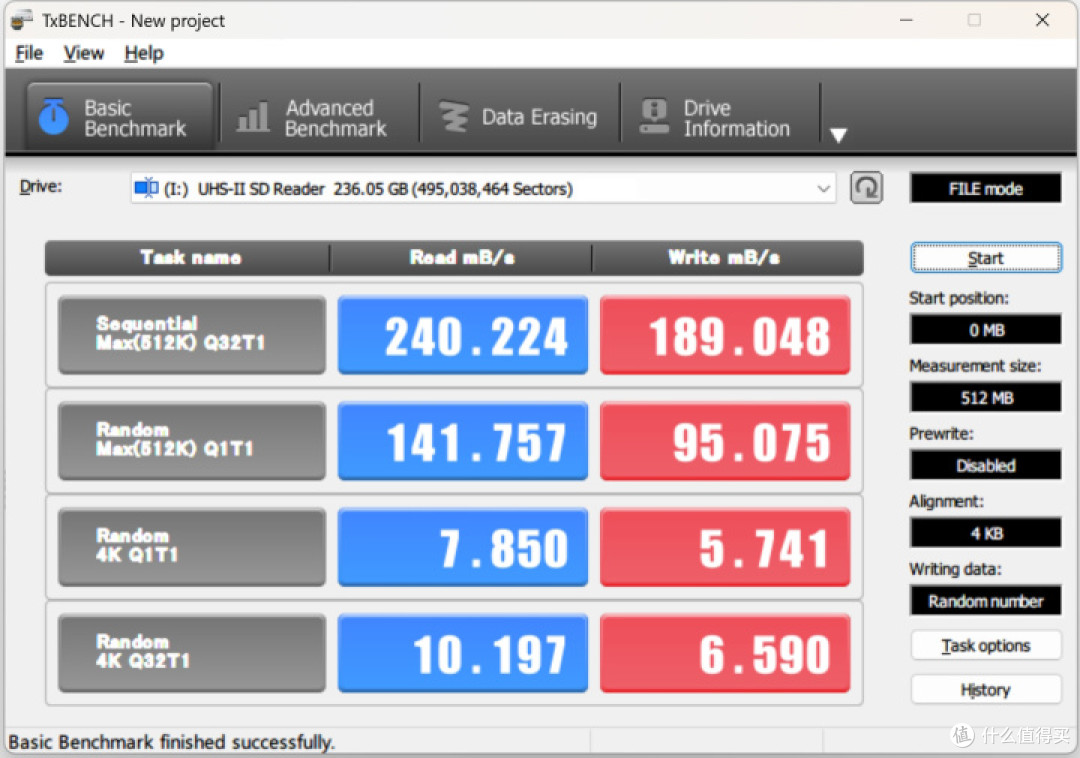Switch to the Basic Benchmark tab
This screenshot has width=1080, height=758.
coord(119,117)
